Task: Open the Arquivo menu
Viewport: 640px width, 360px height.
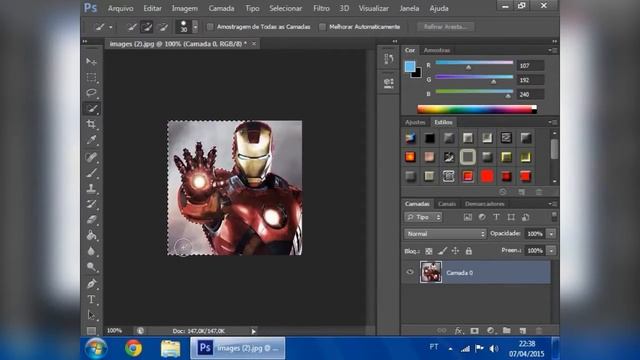Action: (120, 8)
